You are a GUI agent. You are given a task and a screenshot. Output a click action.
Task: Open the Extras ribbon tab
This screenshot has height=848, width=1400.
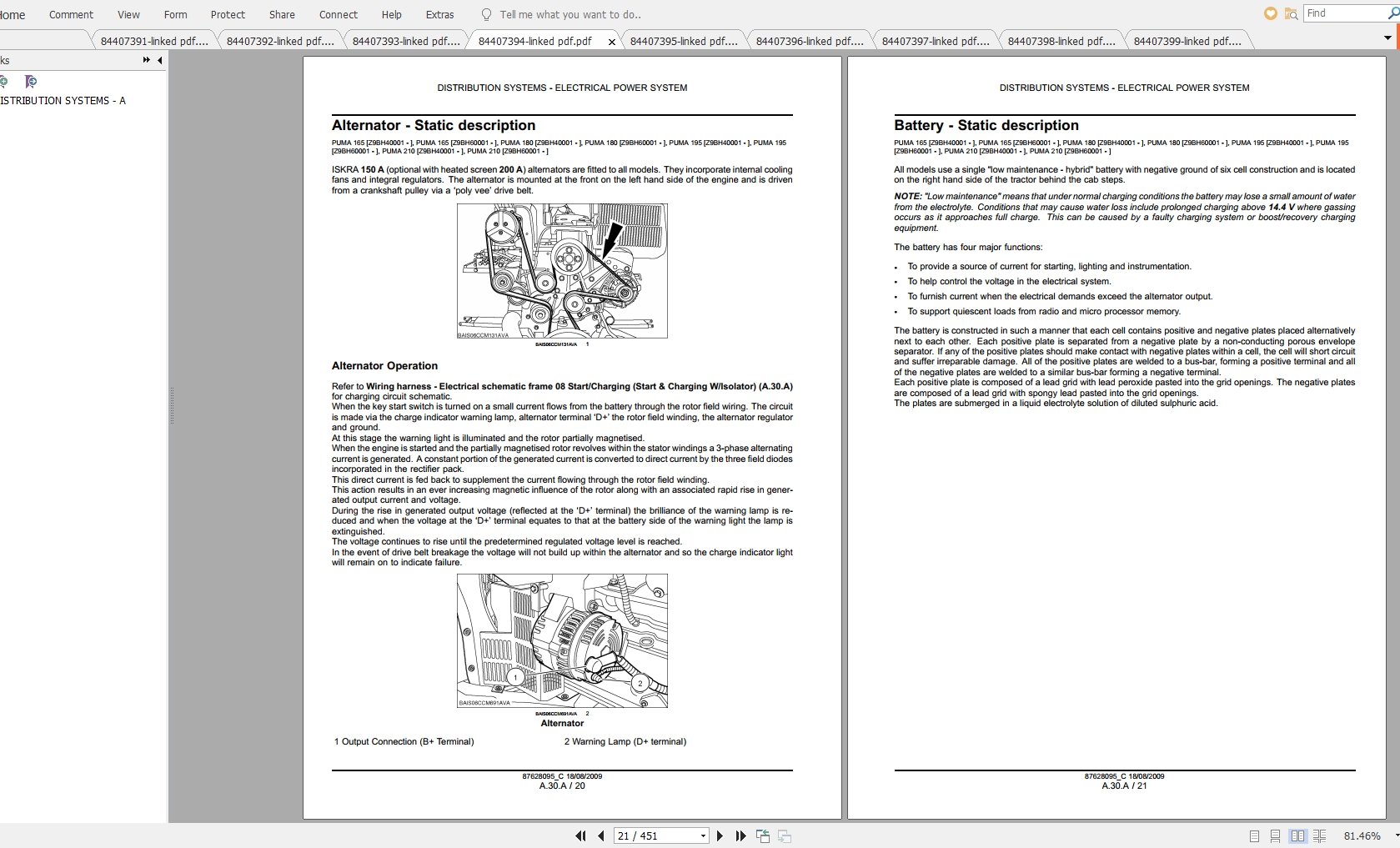(439, 15)
